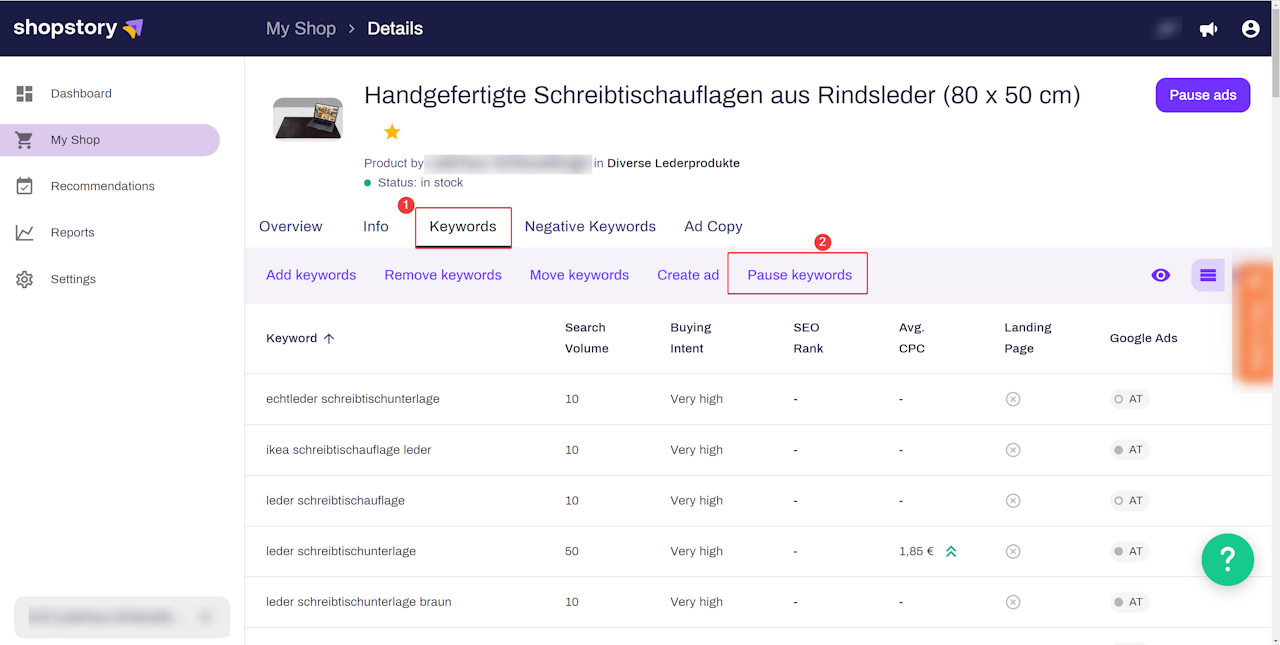The height and width of the screenshot is (645, 1280).
Task: Expand the account selector at sidebar bottom
Action: point(205,618)
